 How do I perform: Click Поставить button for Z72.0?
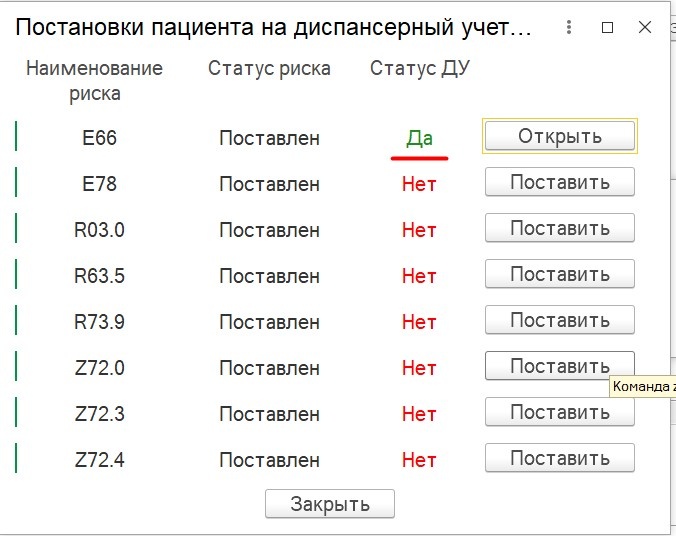click(559, 366)
